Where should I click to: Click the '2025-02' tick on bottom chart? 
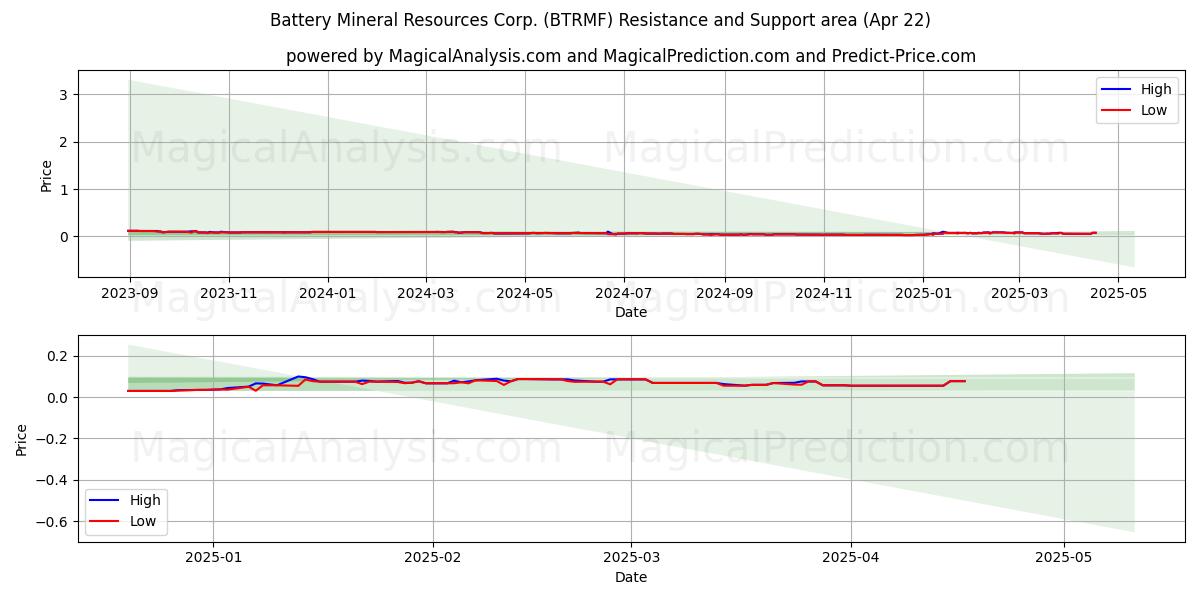[x=432, y=558]
